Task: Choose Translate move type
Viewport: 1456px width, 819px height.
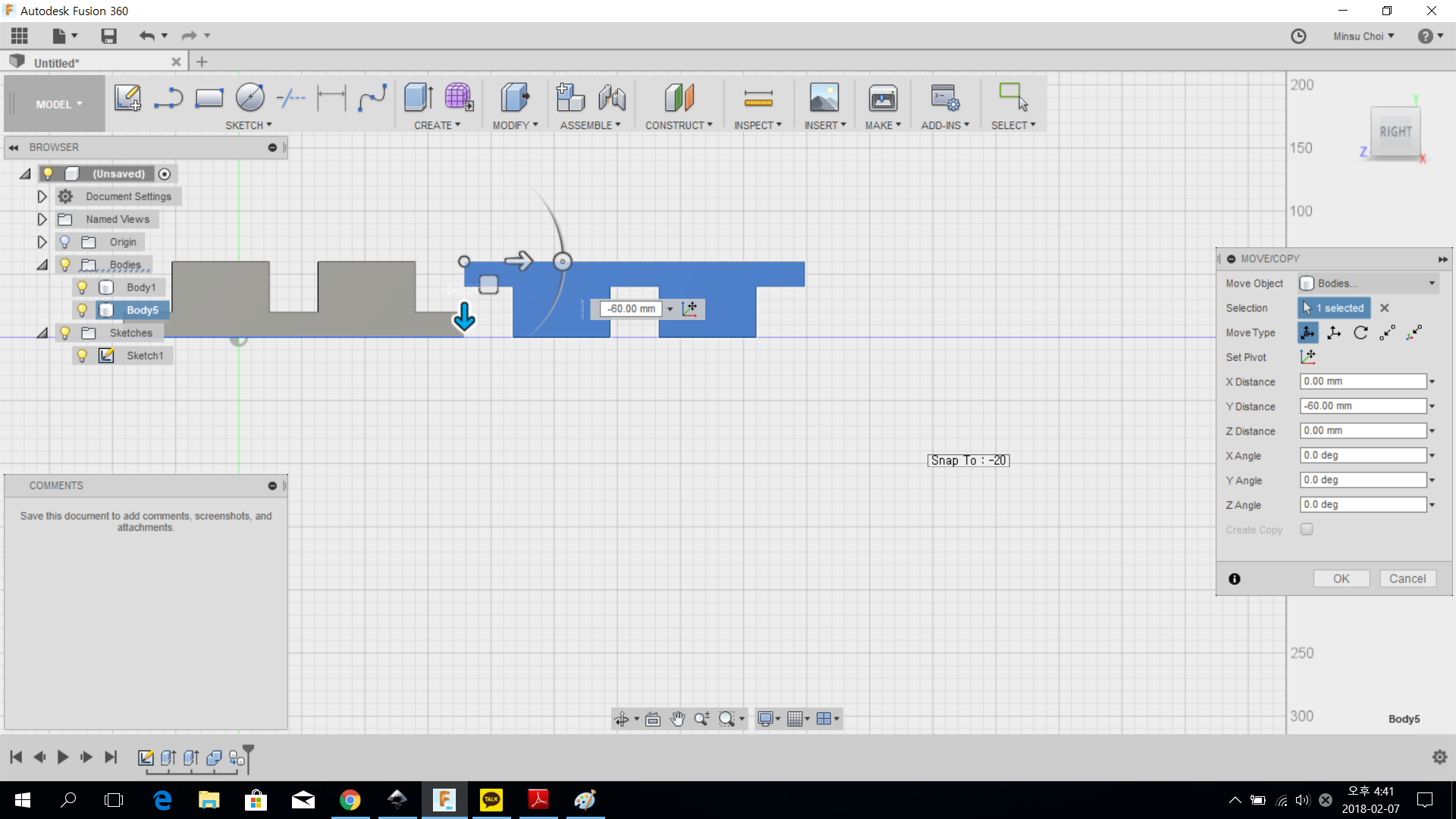Action: pos(1335,333)
